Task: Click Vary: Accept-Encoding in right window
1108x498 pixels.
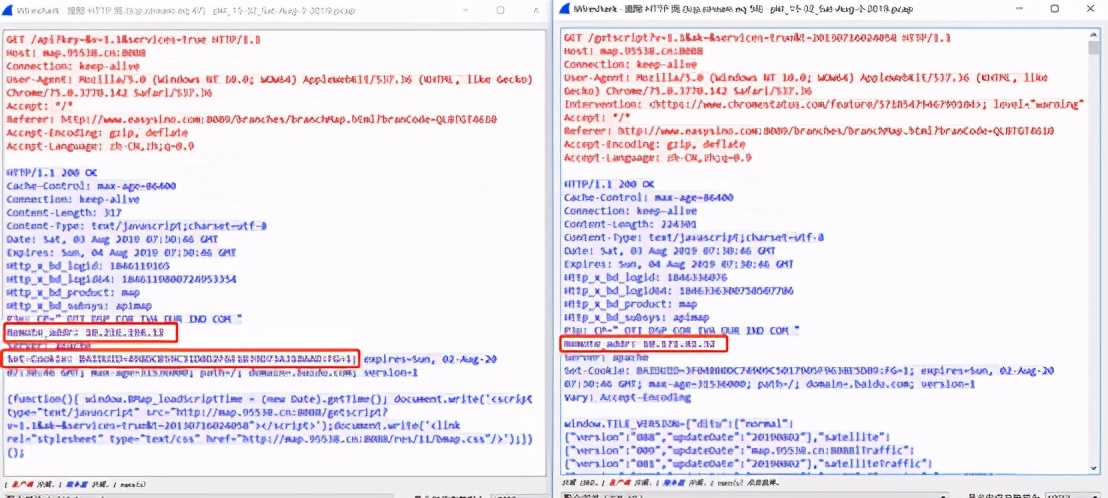Action: [627, 397]
